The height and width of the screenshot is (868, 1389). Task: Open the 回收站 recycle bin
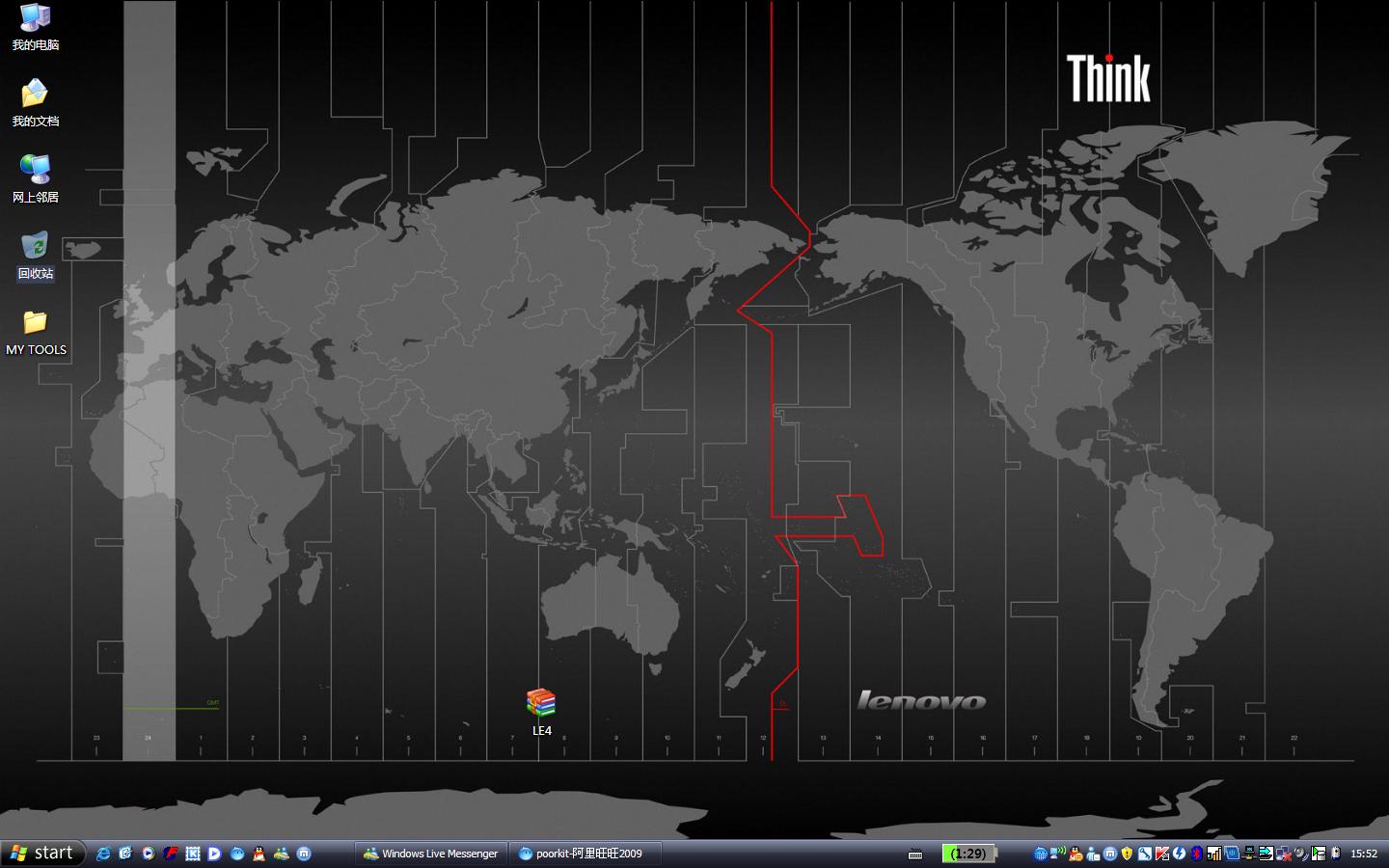[x=35, y=255]
